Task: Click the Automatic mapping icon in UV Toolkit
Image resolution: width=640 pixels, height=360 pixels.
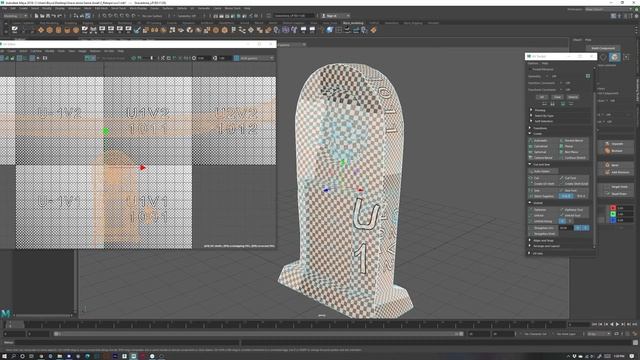Action: 531,140
